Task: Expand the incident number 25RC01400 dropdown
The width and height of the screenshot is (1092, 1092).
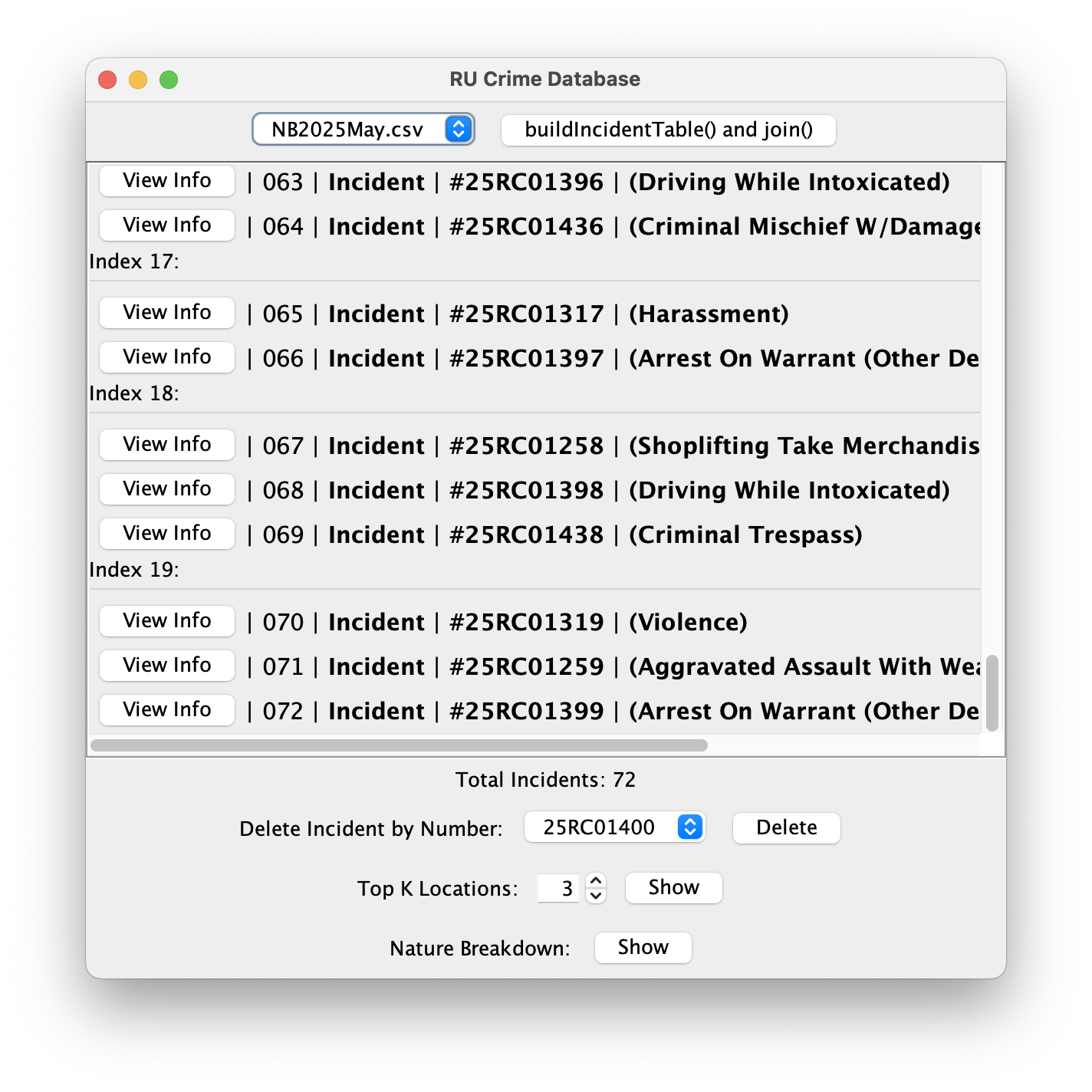Action: pos(614,827)
